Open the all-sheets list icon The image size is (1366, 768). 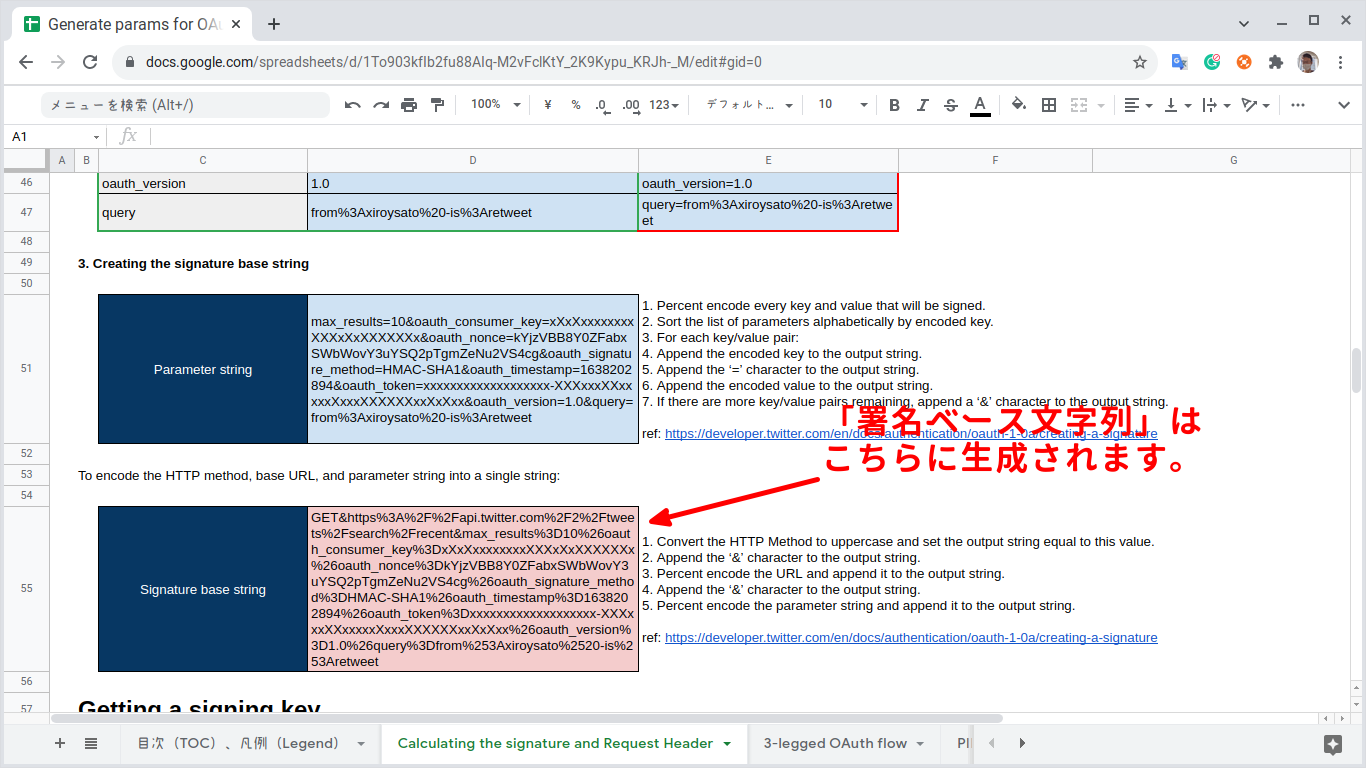[91, 743]
